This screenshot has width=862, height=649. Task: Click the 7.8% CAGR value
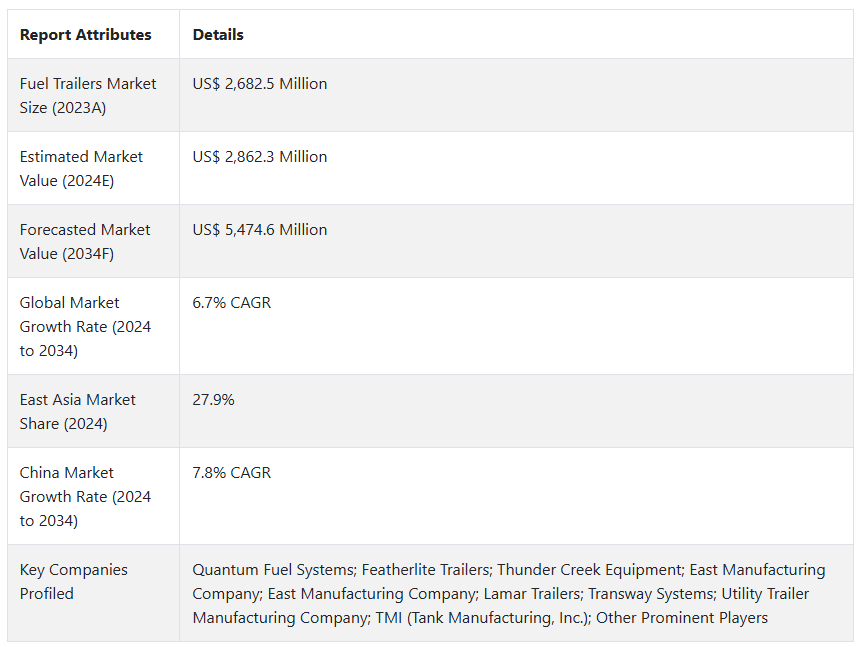click(232, 473)
